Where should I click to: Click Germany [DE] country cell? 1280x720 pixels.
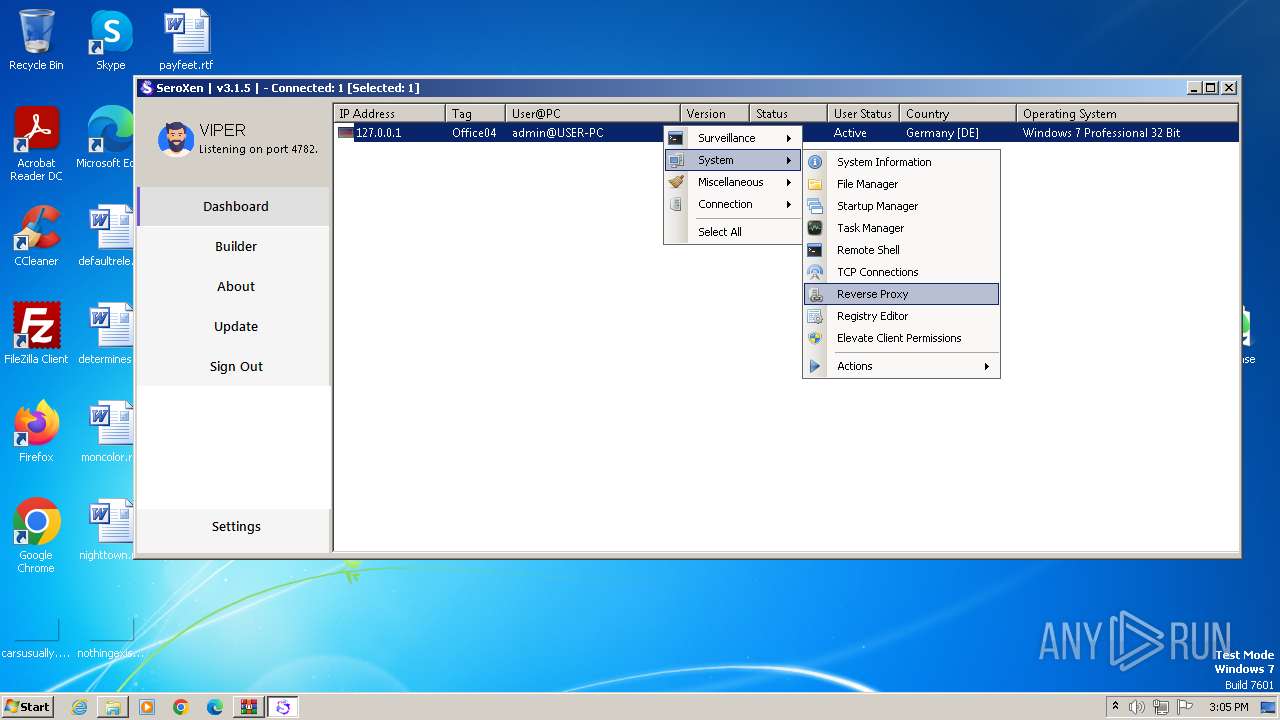[942, 133]
